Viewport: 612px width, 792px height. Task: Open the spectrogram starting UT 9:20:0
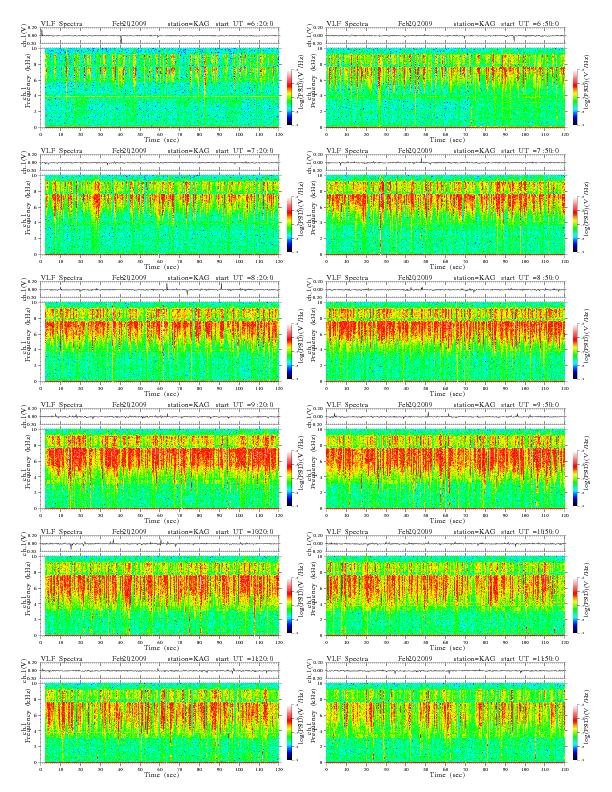pos(160,469)
